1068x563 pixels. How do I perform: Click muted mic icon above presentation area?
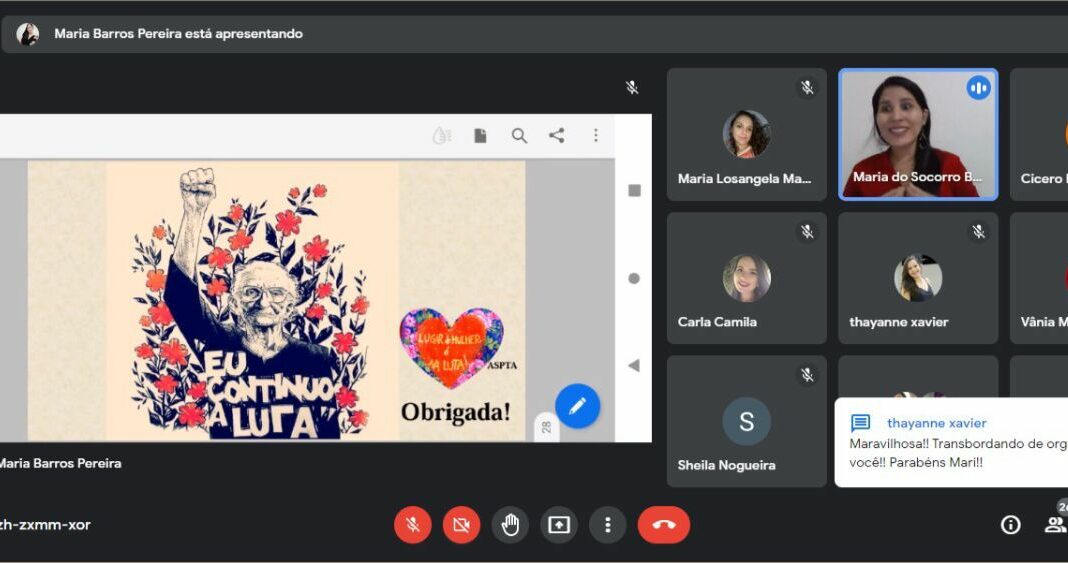[632, 87]
